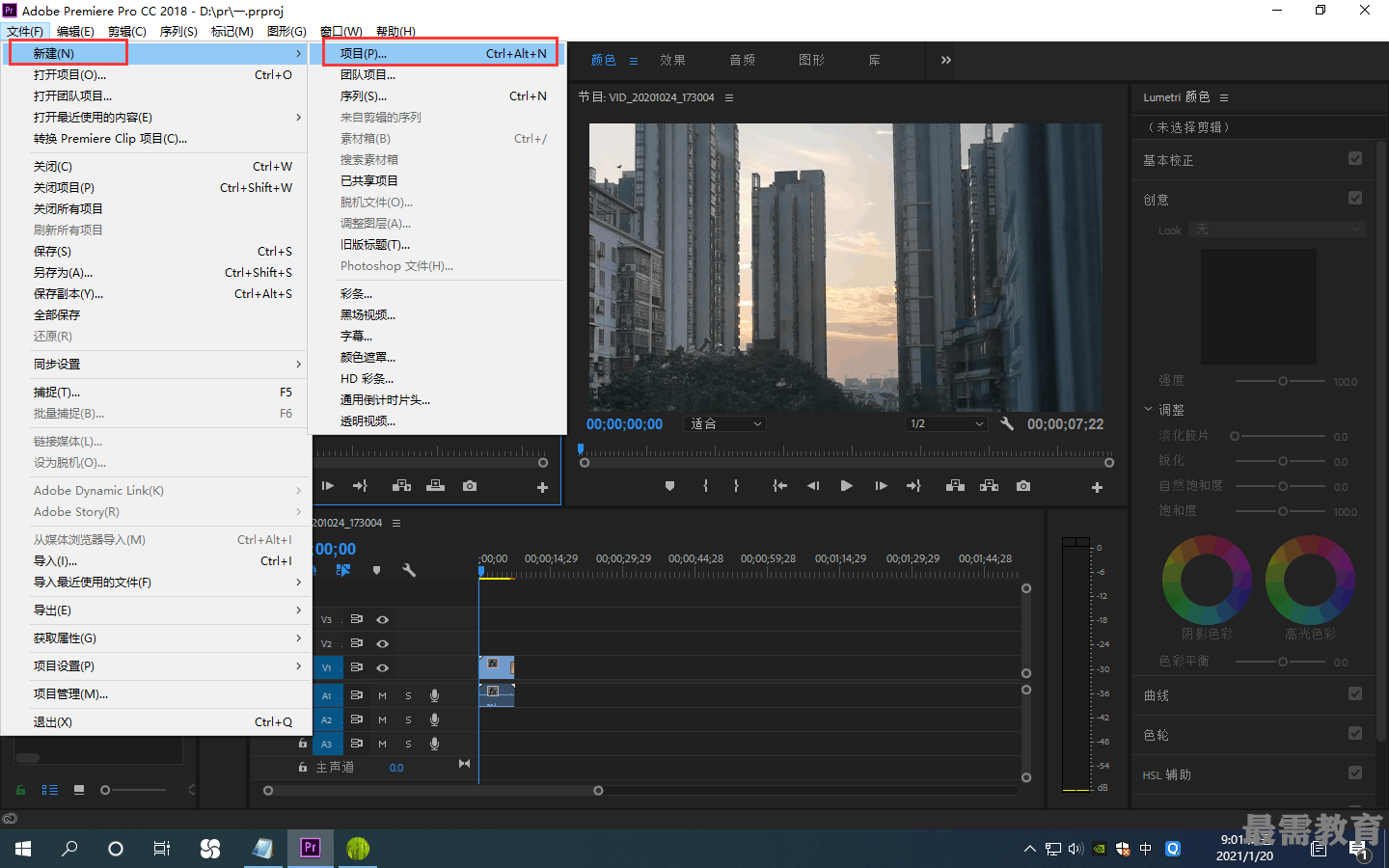1389x868 pixels.
Task: Click 黑场视频... in the 新建 submenu
Action: pos(437,315)
